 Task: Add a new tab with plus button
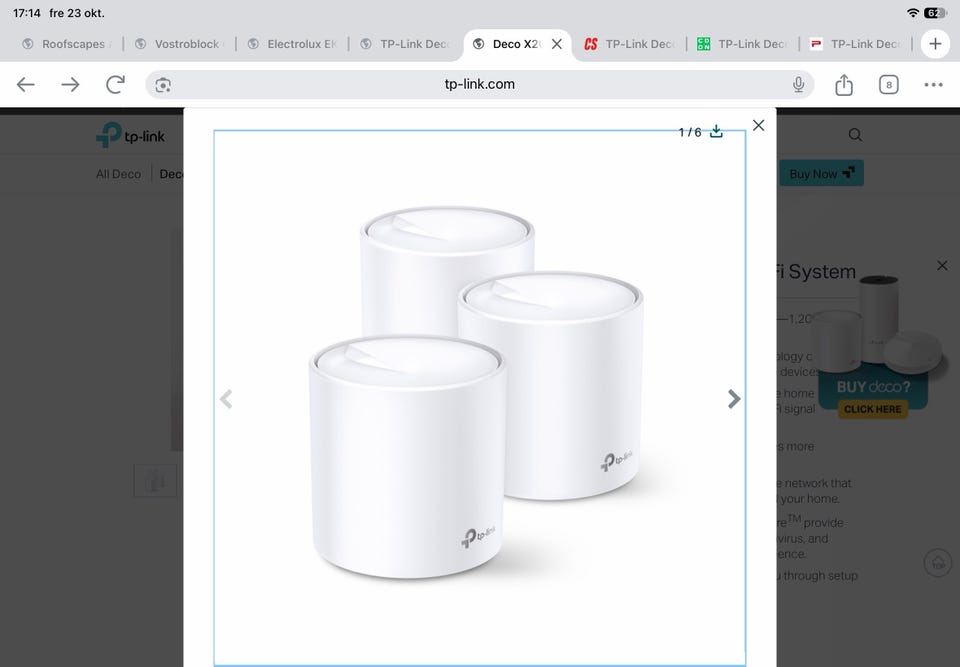click(935, 44)
